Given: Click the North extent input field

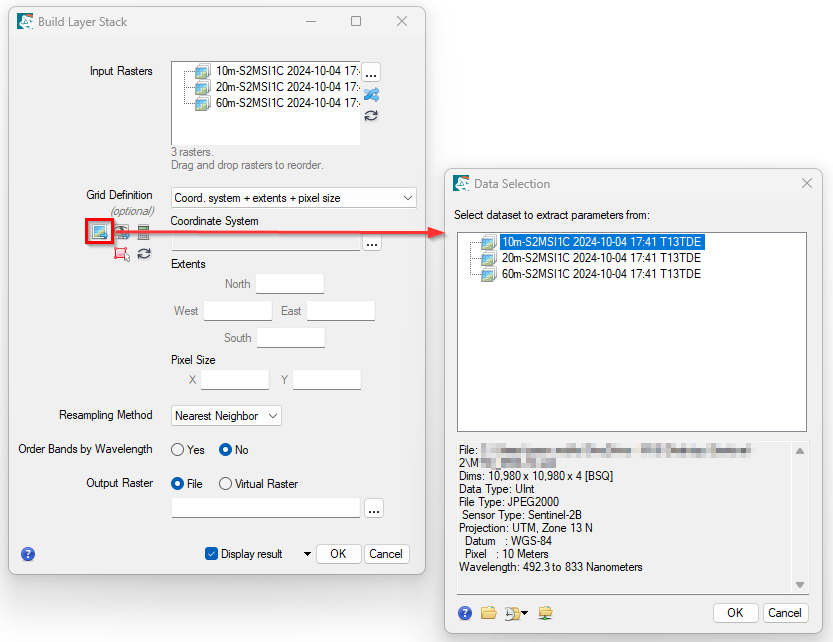Looking at the screenshot, I should point(290,284).
